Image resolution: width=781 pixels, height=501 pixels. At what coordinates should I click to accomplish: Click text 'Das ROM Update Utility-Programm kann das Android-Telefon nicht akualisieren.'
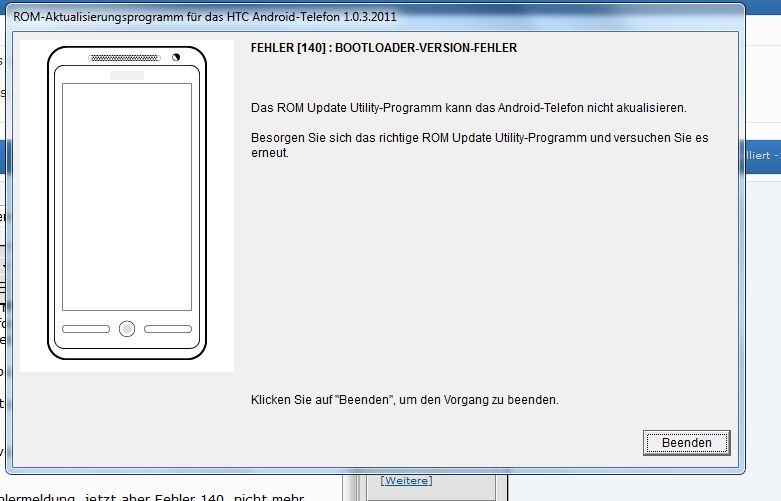[x=469, y=108]
